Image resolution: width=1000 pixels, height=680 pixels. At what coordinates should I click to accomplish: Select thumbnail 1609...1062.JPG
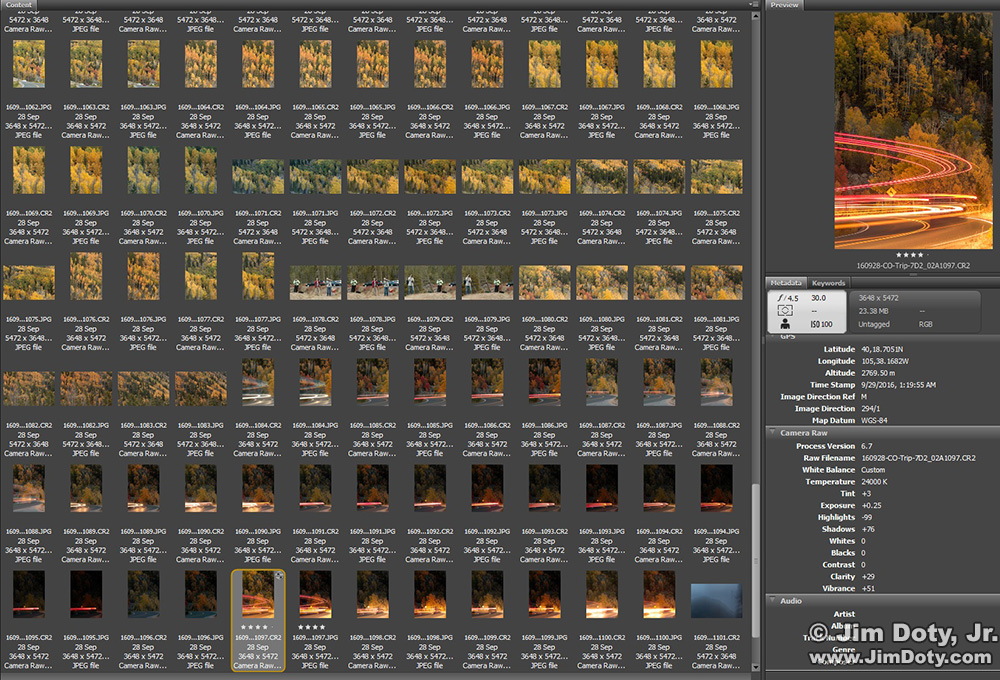29,64
